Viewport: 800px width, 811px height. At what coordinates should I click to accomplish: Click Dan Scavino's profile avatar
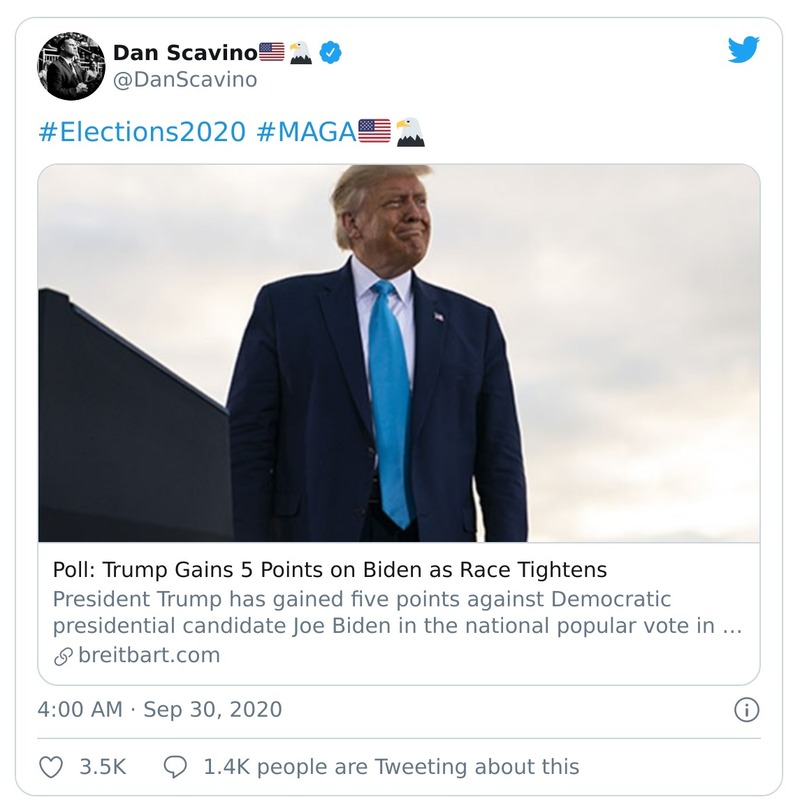click(x=66, y=63)
